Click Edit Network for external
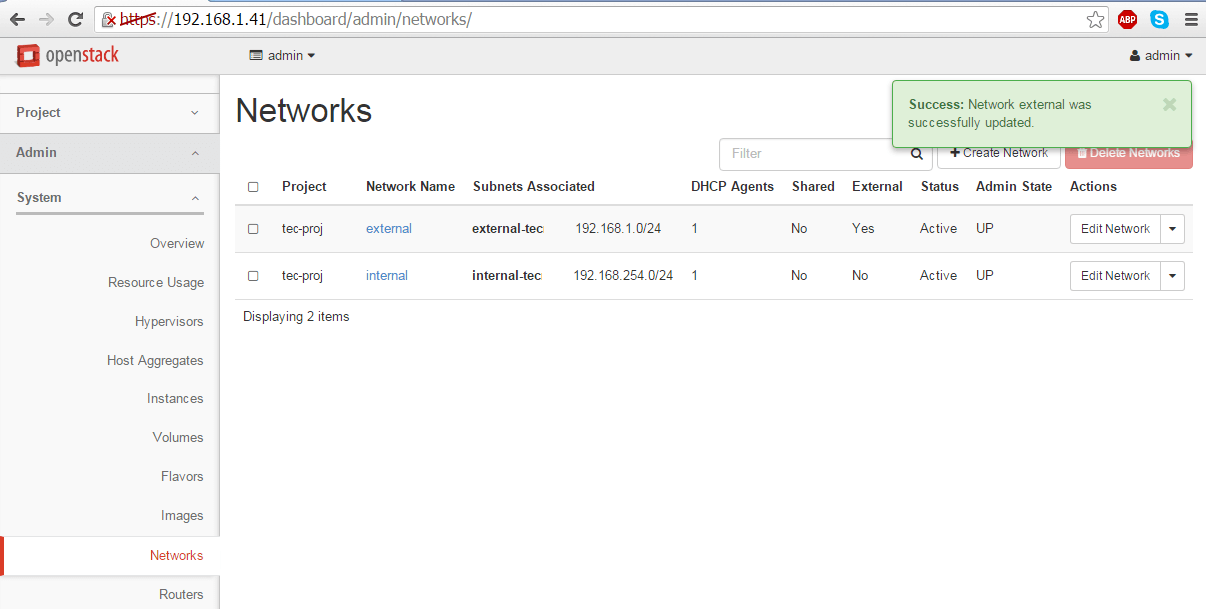Viewport: 1206px width, 609px height. coord(1115,229)
